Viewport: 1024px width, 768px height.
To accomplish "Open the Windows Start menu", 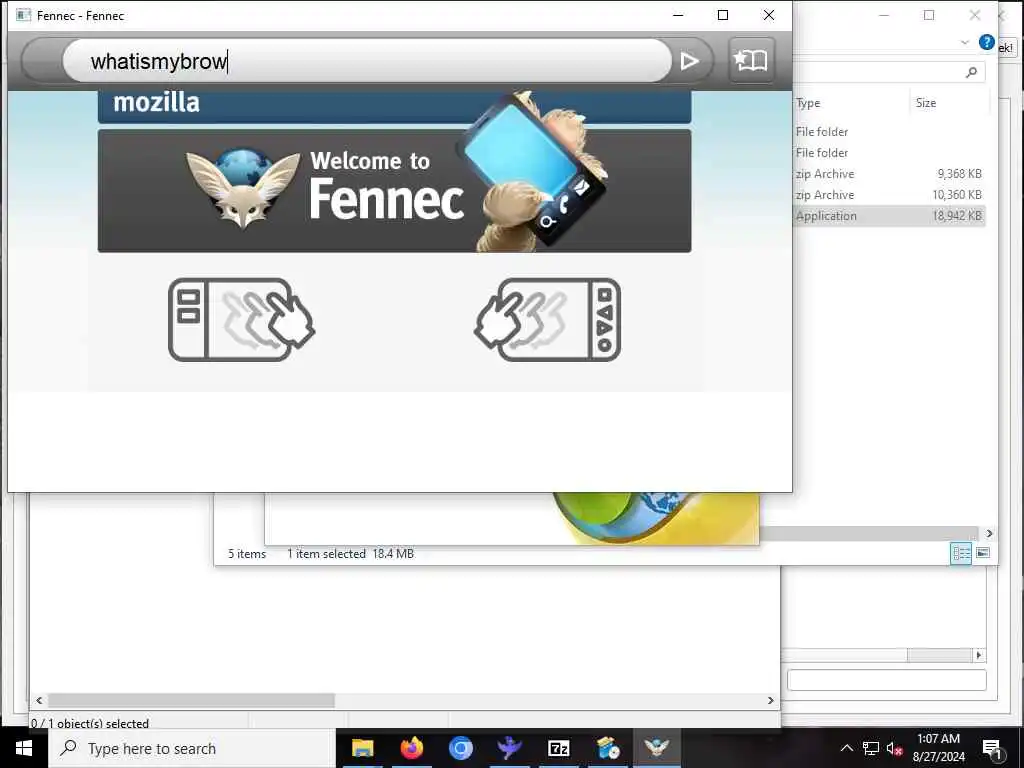I will coord(24,748).
